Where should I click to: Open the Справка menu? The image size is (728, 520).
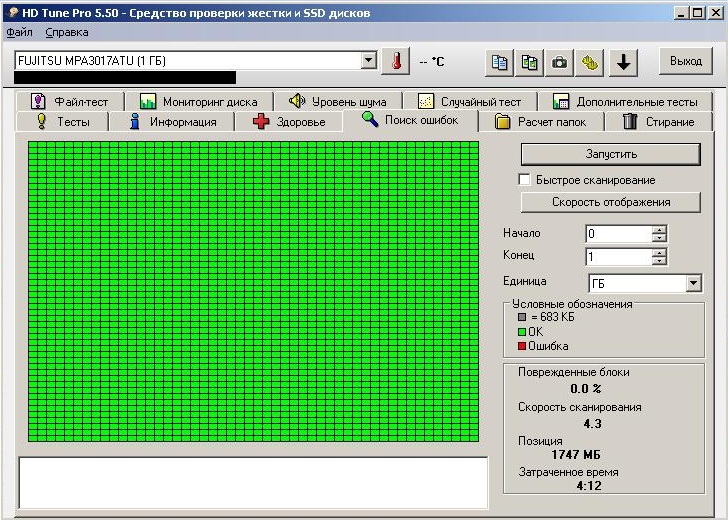pyautogui.click(x=67, y=32)
